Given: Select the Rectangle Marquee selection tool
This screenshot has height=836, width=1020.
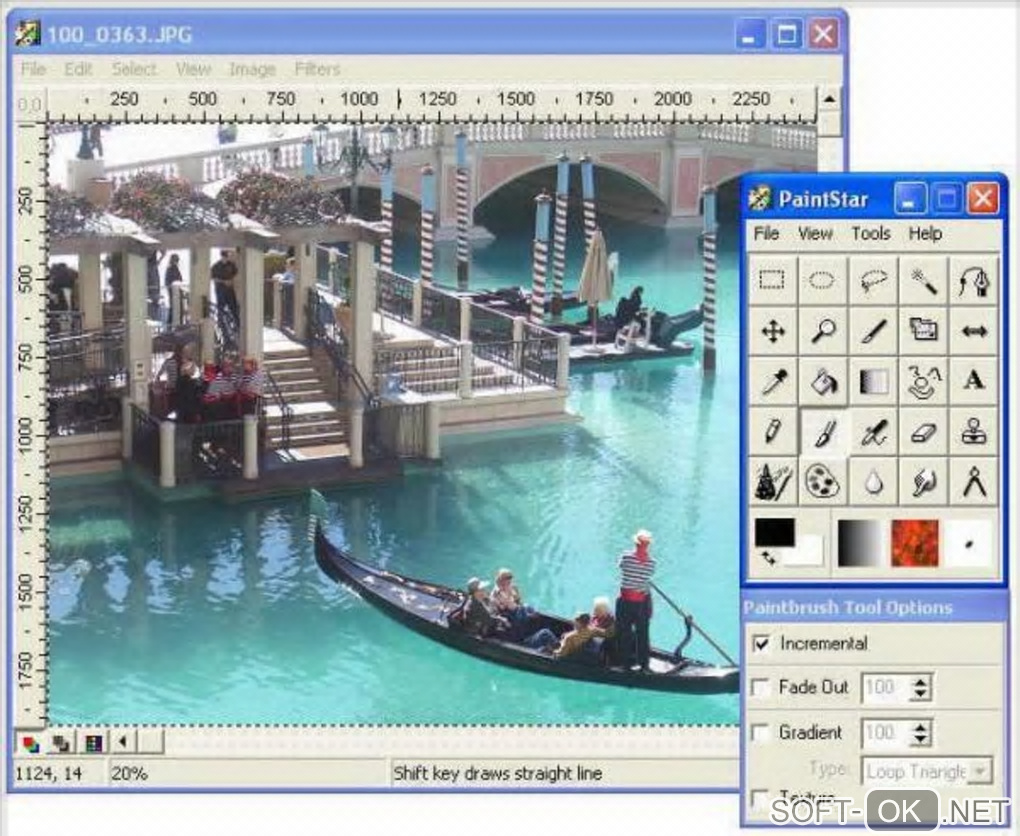Looking at the screenshot, I should point(772,280).
